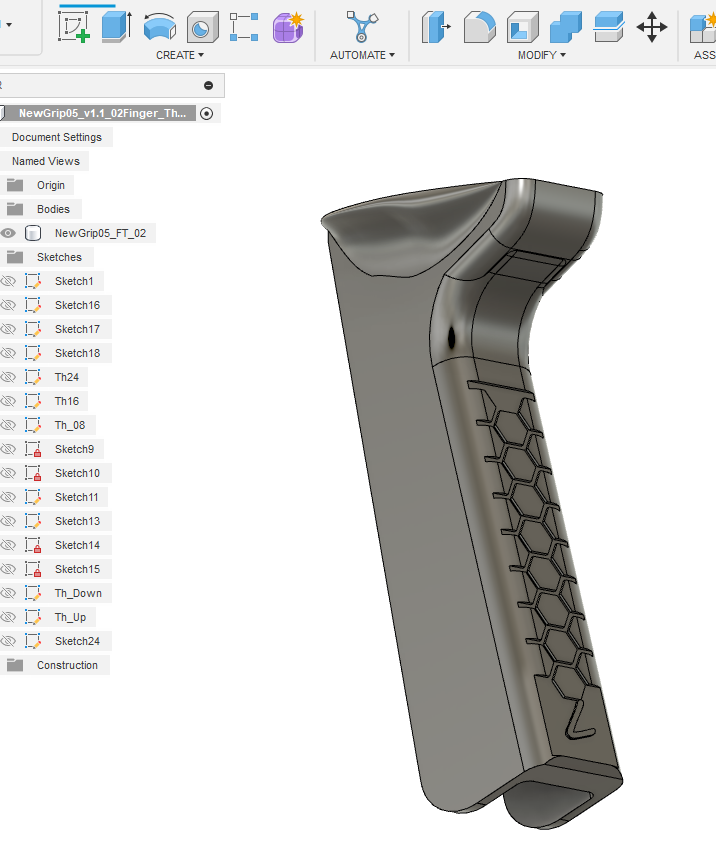Click the locked Sketch9 sketch icon
Image resolution: width=716 pixels, height=859 pixels.
33,449
